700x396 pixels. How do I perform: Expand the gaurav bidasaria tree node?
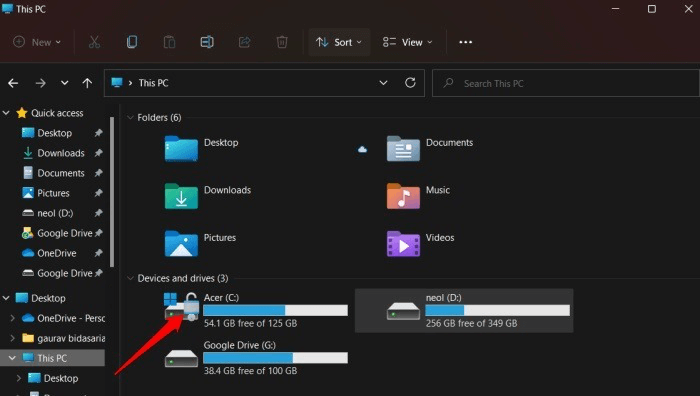click(x=12, y=338)
